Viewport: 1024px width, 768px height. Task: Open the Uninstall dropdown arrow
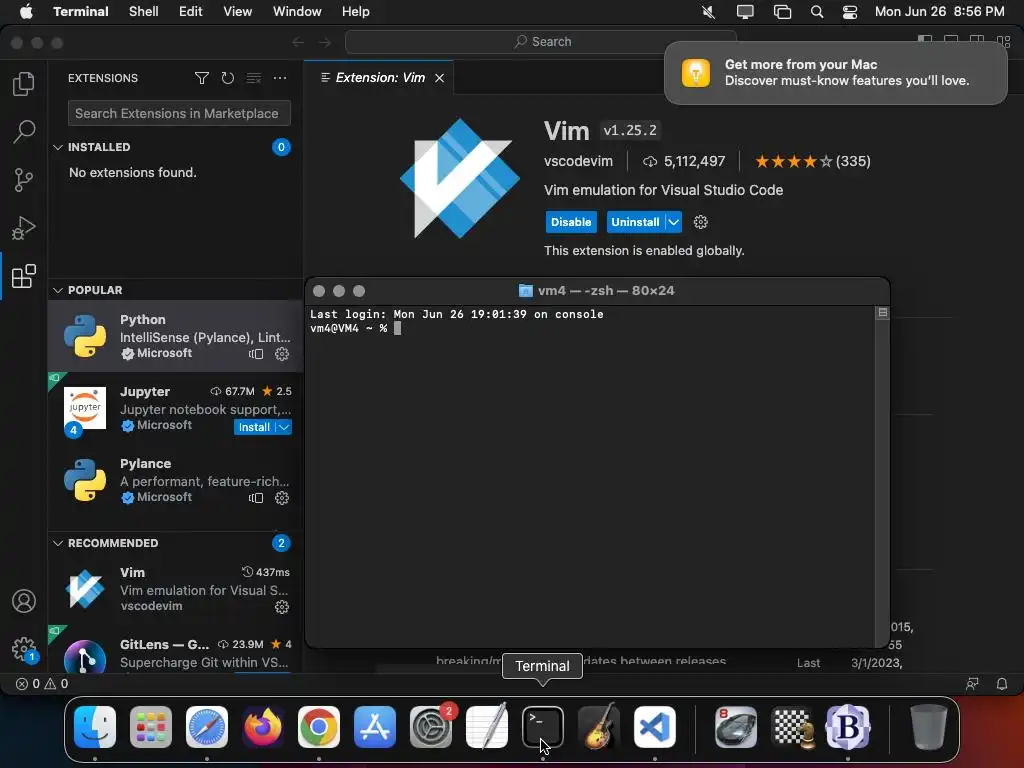click(674, 222)
